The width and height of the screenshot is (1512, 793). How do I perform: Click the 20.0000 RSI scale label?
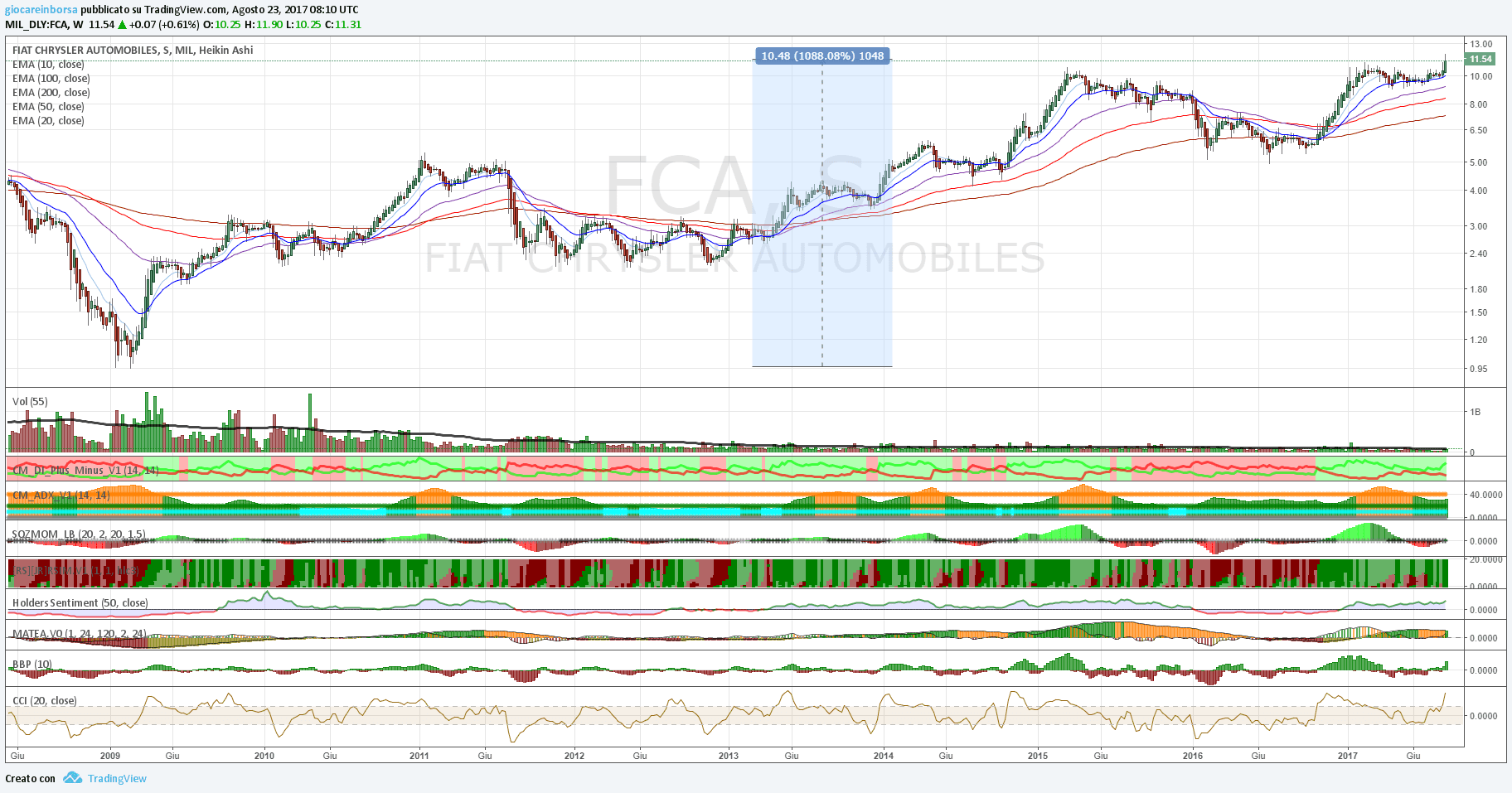(x=1485, y=558)
